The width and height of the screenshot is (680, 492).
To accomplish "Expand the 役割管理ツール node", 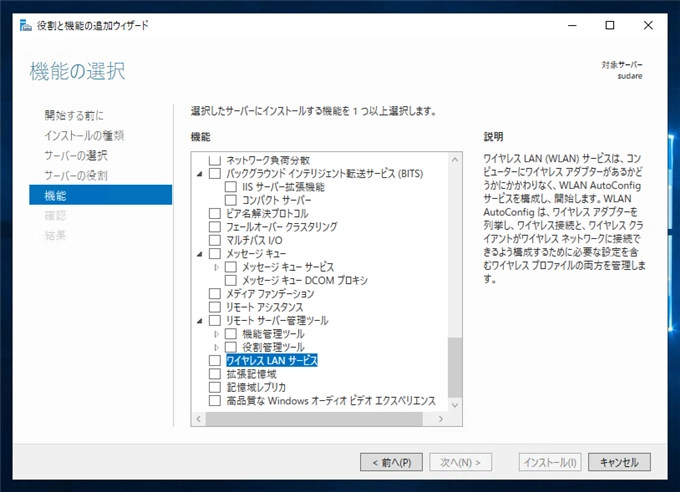I will (x=216, y=348).
